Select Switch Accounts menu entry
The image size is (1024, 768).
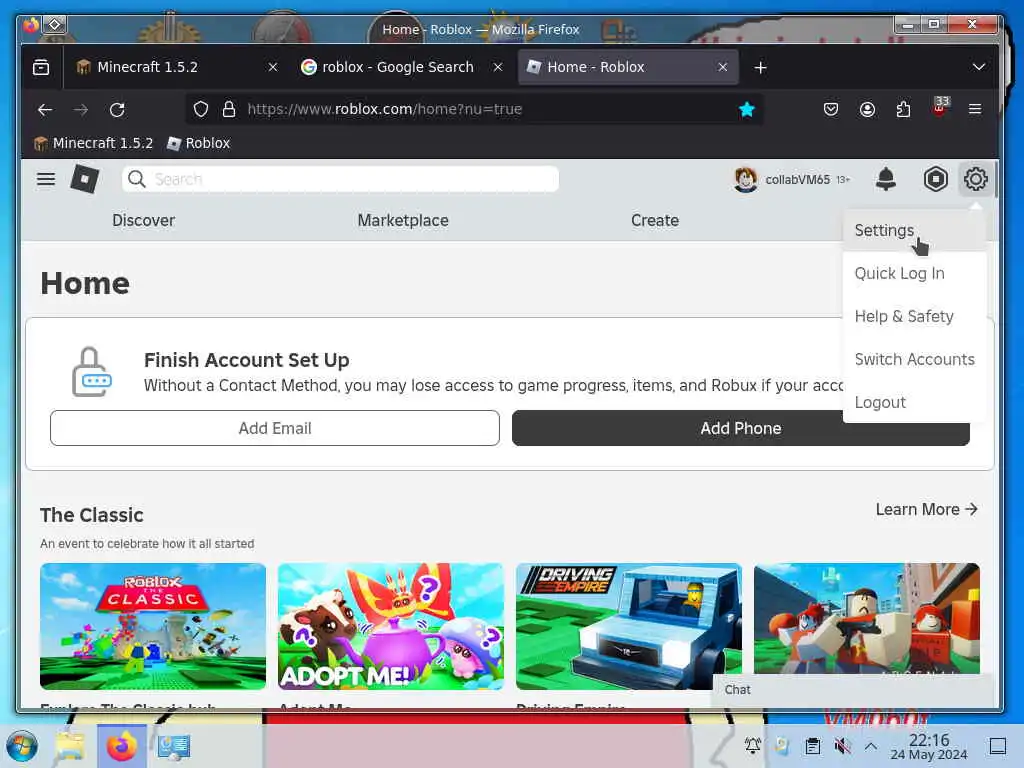point(914,360)
